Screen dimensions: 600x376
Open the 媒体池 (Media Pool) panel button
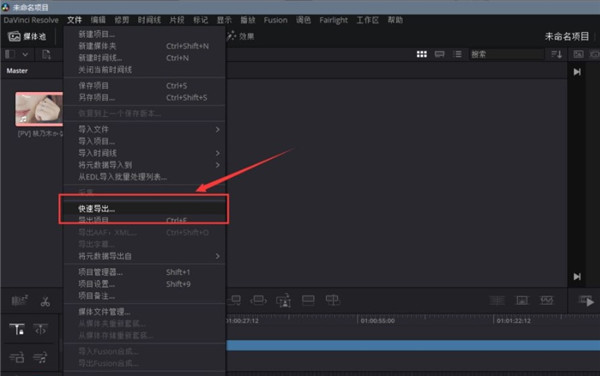27,36
